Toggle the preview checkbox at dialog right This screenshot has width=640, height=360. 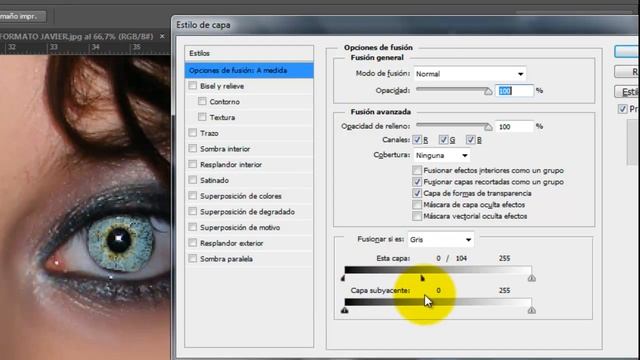pyautogui.click(x=622, y=109)
